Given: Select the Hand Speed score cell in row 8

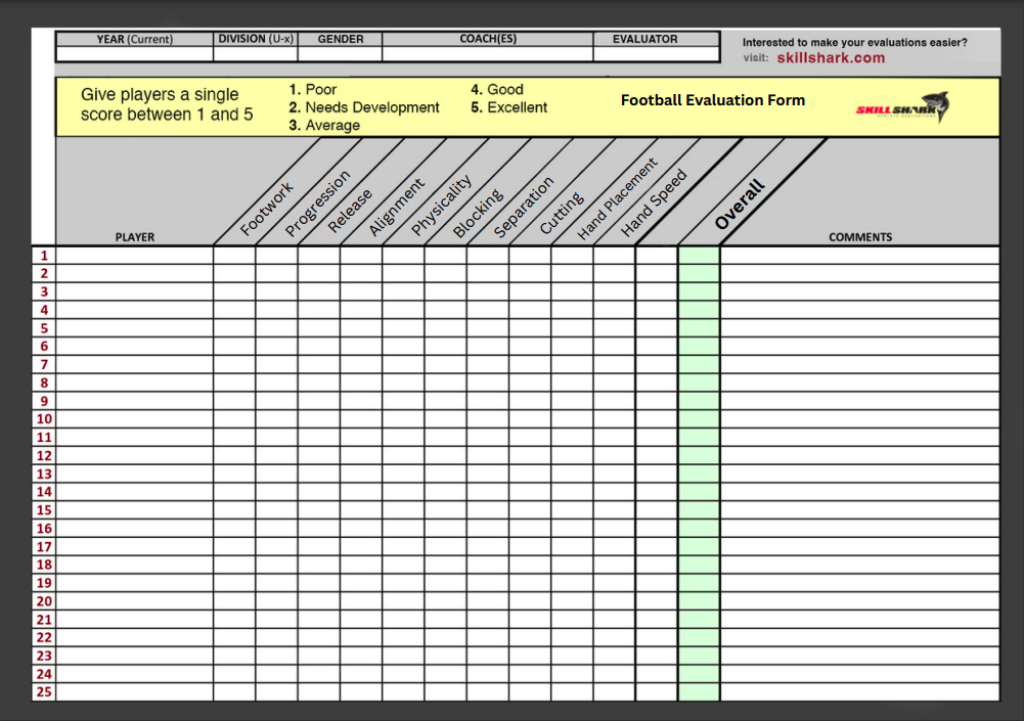Looking at the screenshot, I should coord(614,383).
